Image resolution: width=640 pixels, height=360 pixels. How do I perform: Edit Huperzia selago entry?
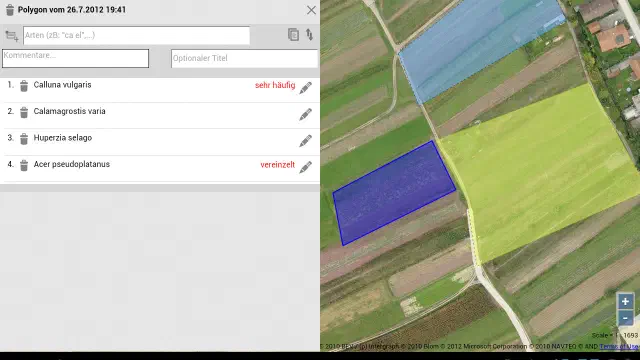point(305,141)
